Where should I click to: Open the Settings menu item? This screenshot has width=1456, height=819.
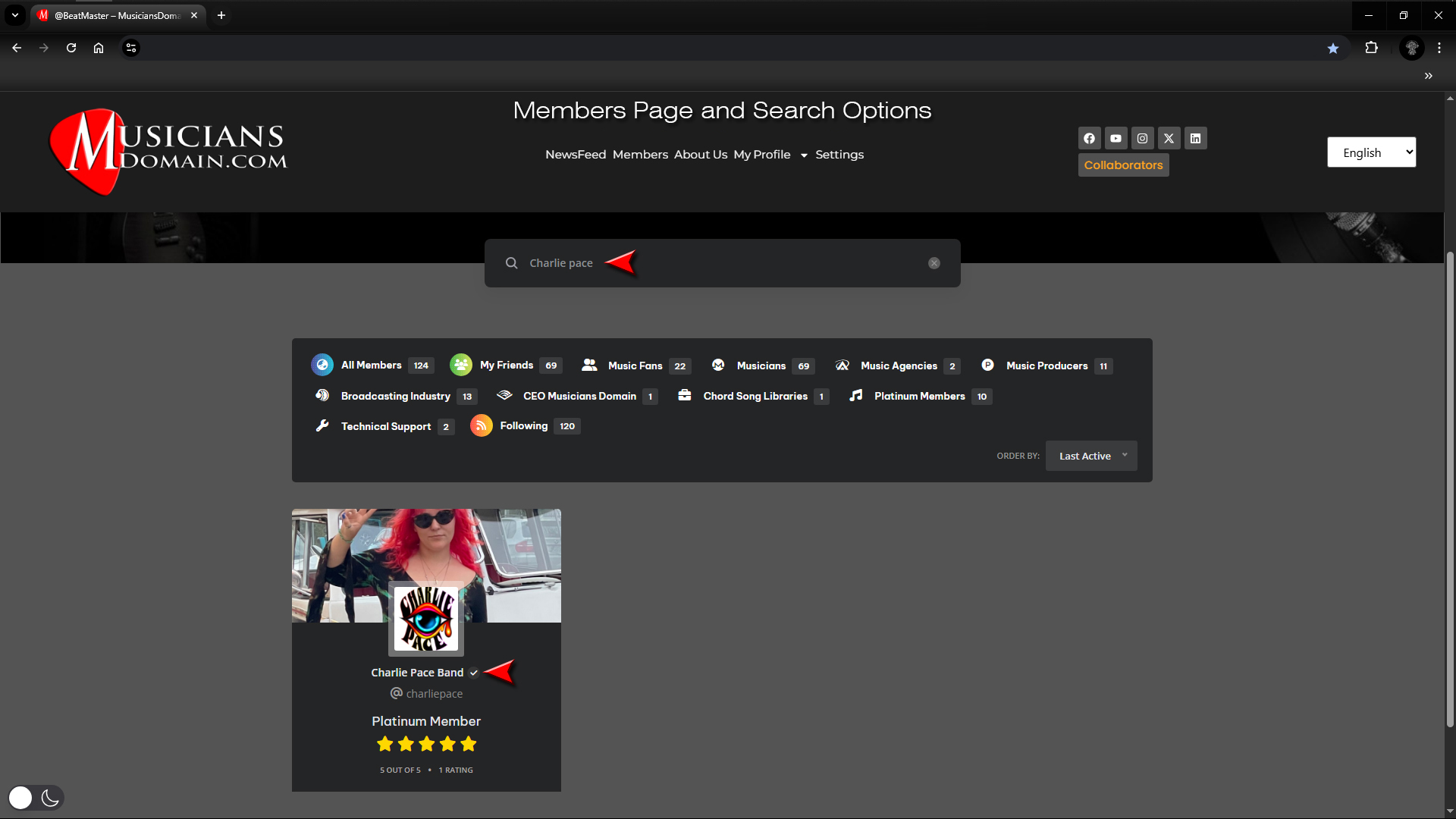839,155
